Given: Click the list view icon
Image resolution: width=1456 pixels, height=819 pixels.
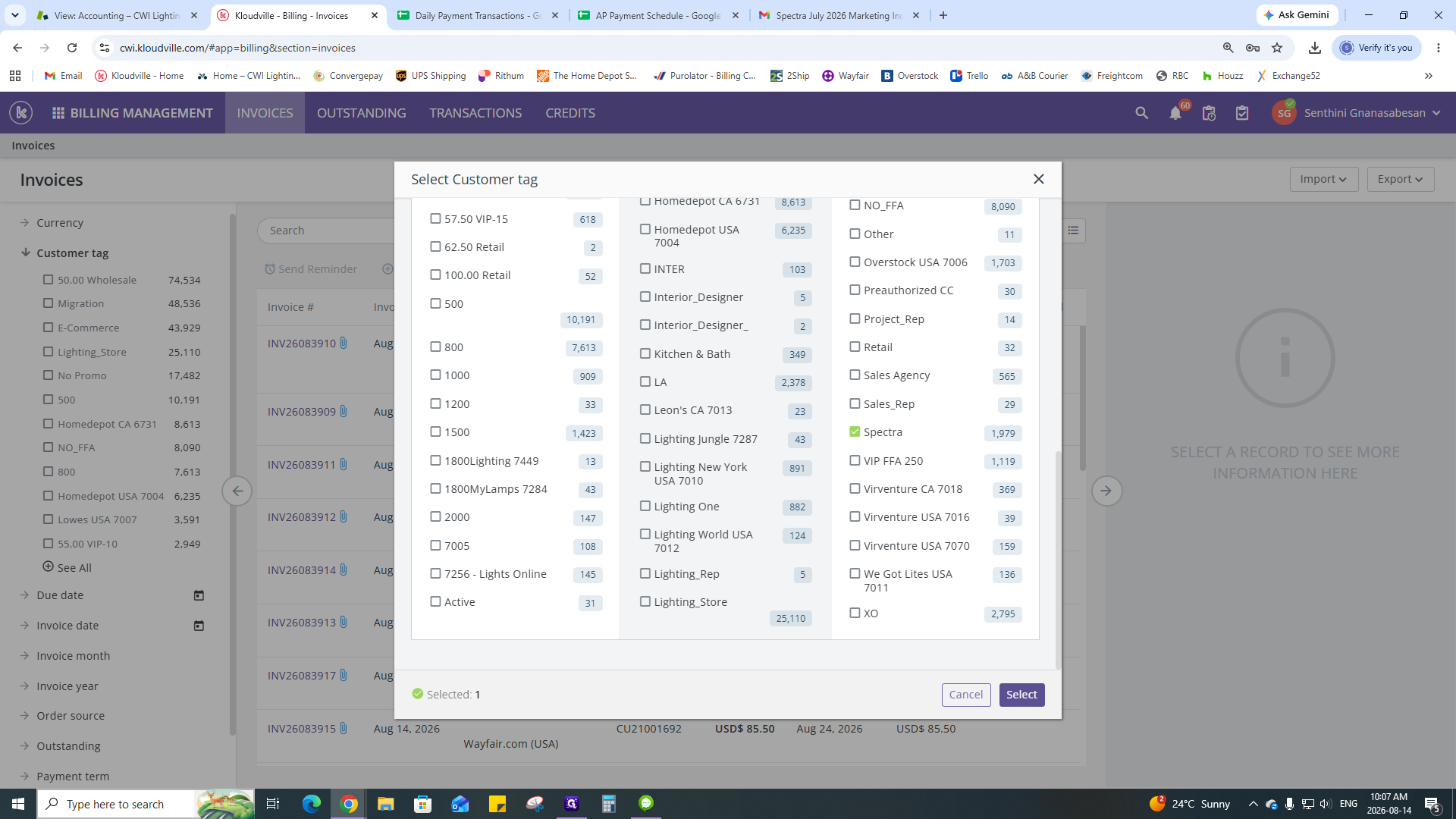Looking at the screenshot, I should pyautogui.click(x=1073, y=231).
